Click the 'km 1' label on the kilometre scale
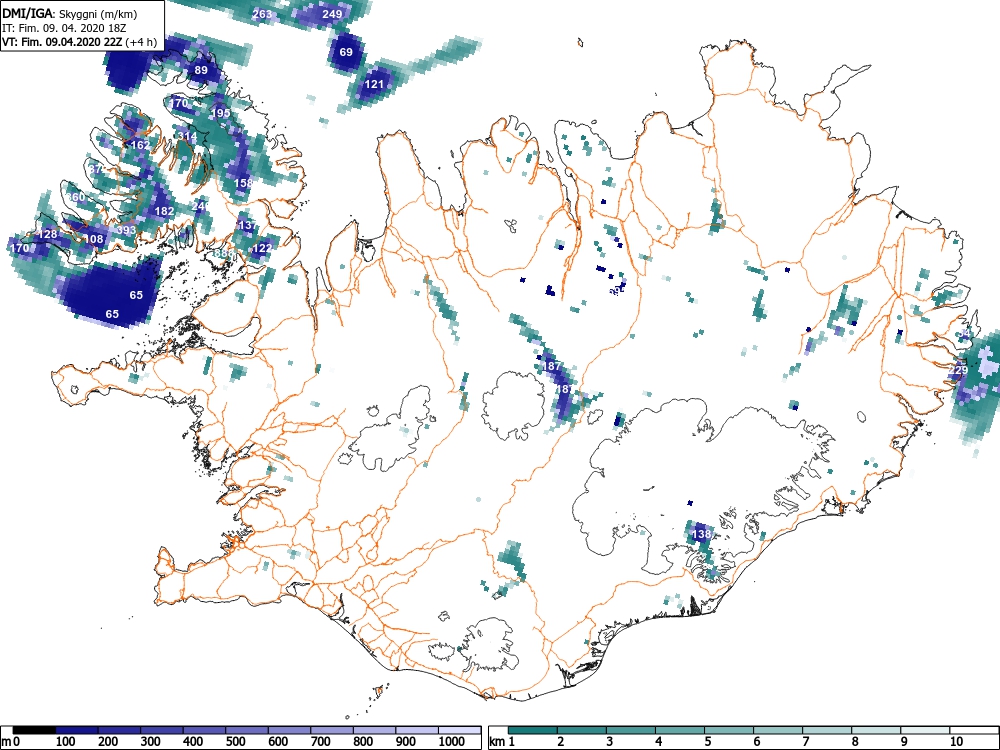Screen dimensions: 1000x750 503,742
